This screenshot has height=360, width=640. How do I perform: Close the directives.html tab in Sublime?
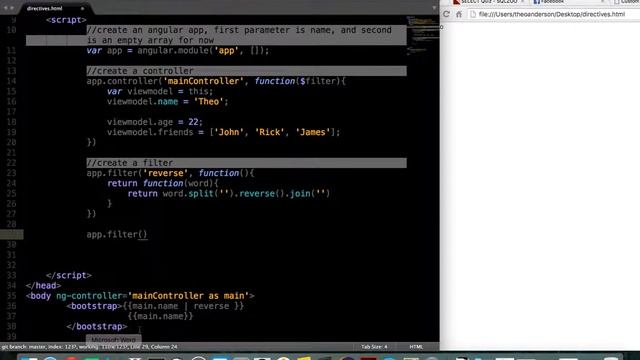82,8
